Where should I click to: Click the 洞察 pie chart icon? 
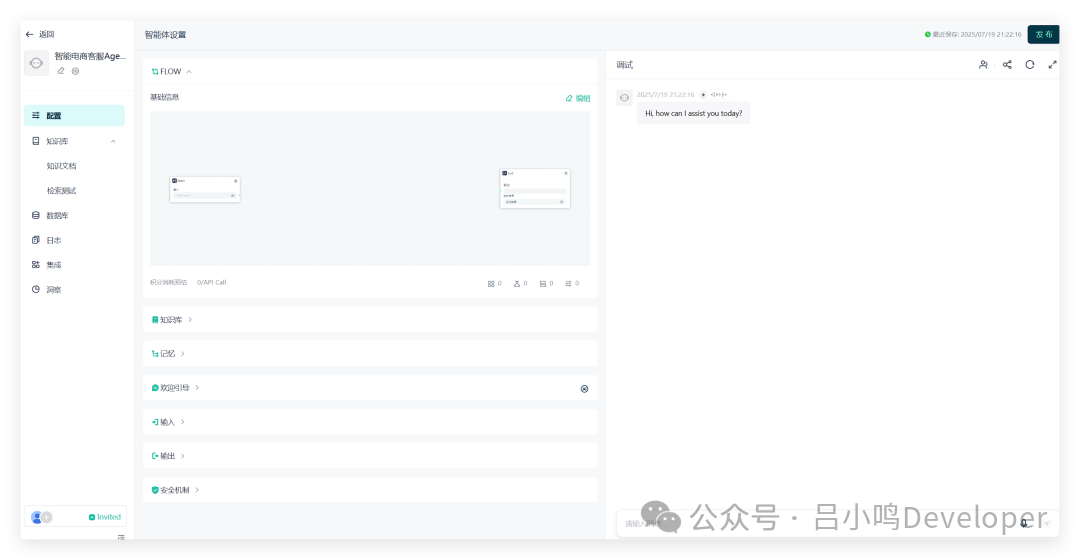tap(36, 289)
